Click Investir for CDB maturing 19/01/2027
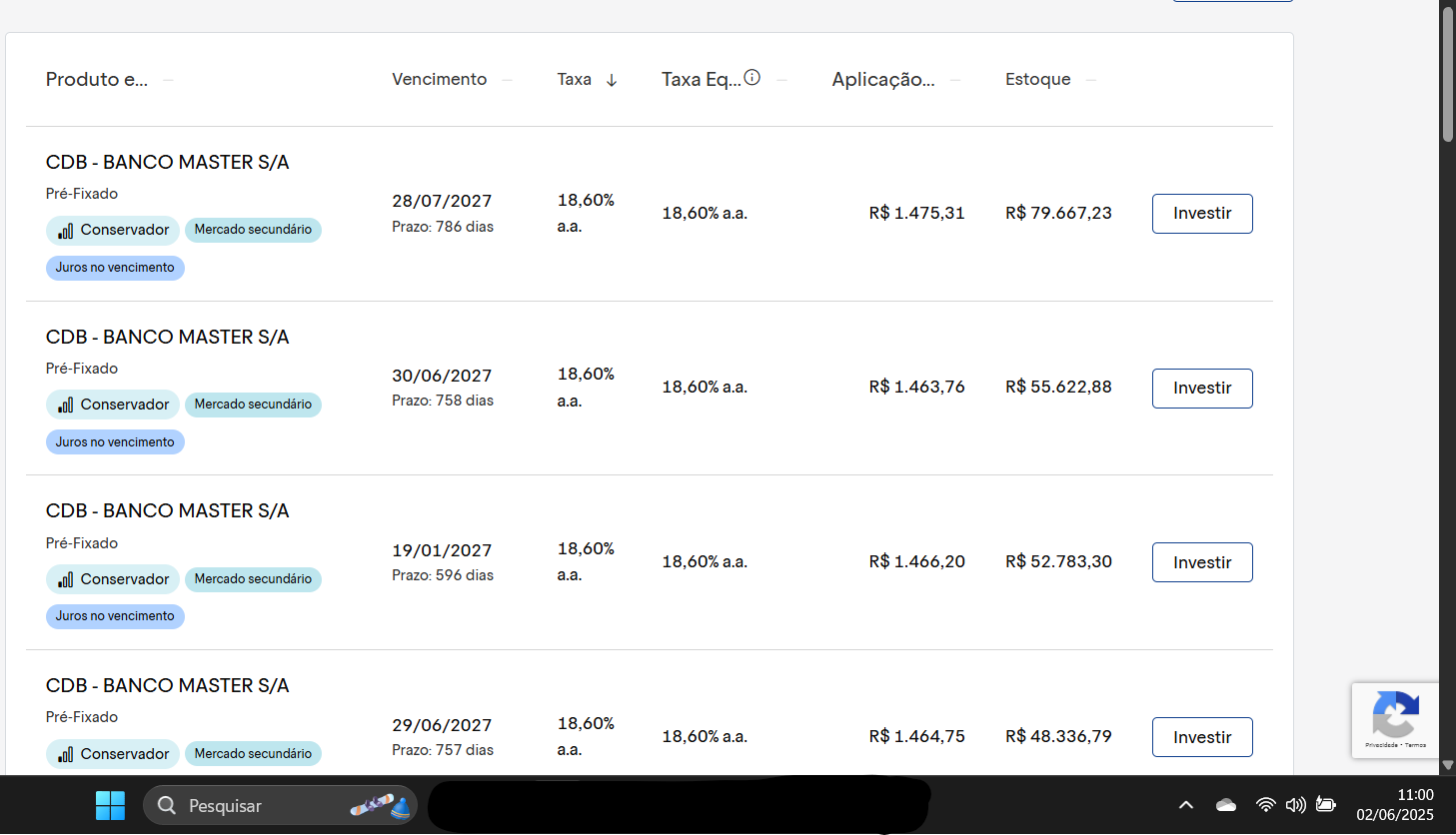Viewport: 1456px width, 835px height. (1202, 562)
